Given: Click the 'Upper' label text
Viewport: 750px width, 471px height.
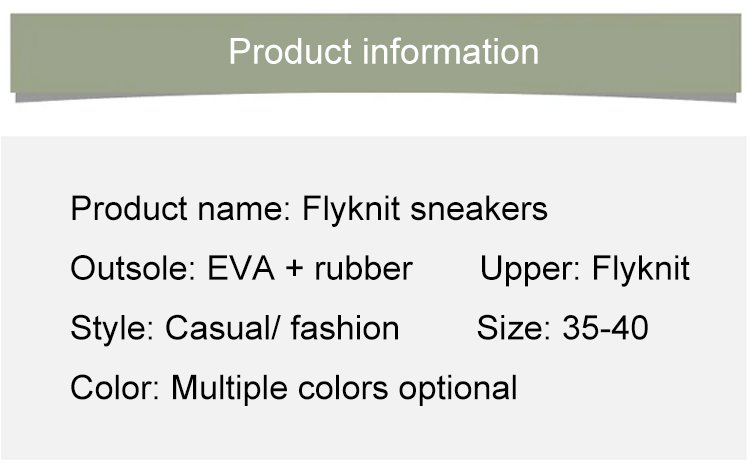Looking at the screenshot, I should coord(530,269).
